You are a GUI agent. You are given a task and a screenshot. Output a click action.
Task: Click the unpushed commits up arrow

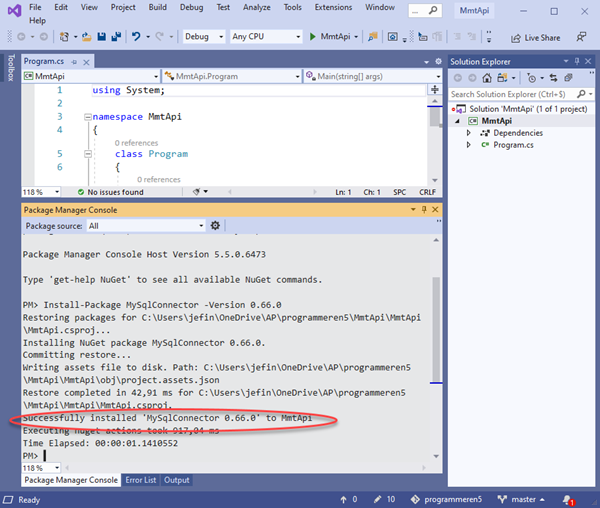point(343,500)
